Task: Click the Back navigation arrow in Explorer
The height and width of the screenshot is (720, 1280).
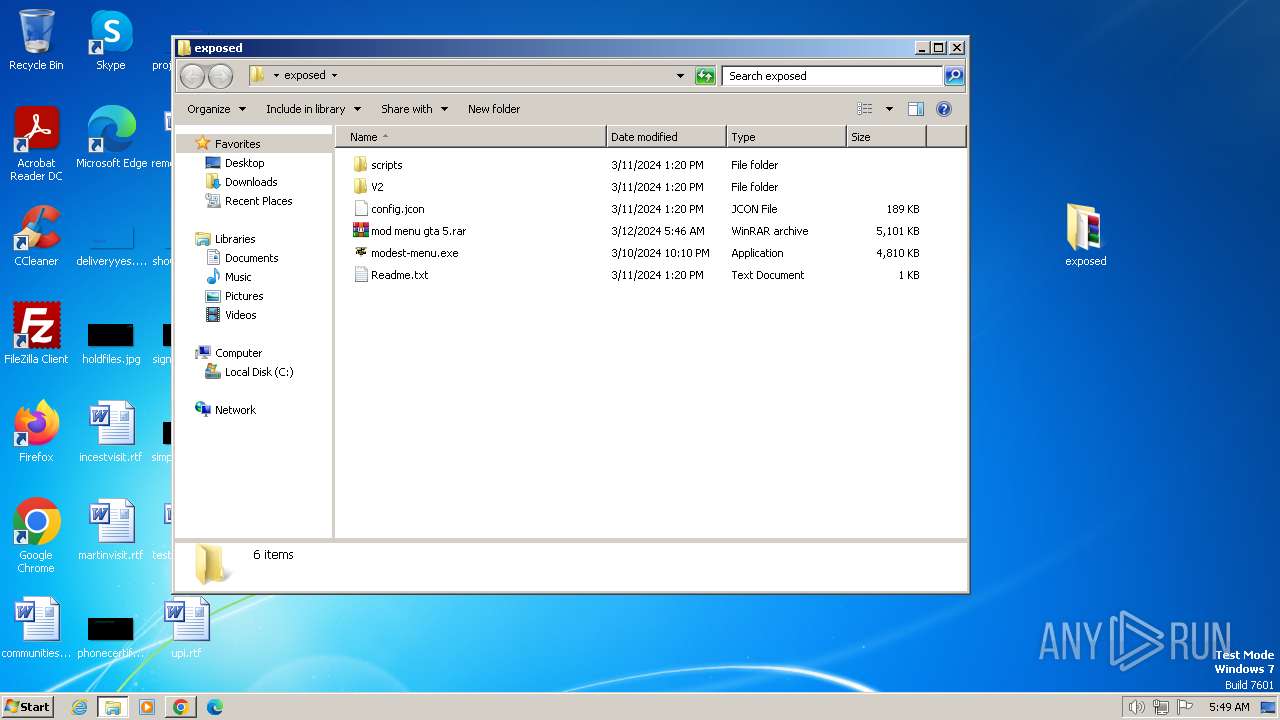Action: pos(192,76)
